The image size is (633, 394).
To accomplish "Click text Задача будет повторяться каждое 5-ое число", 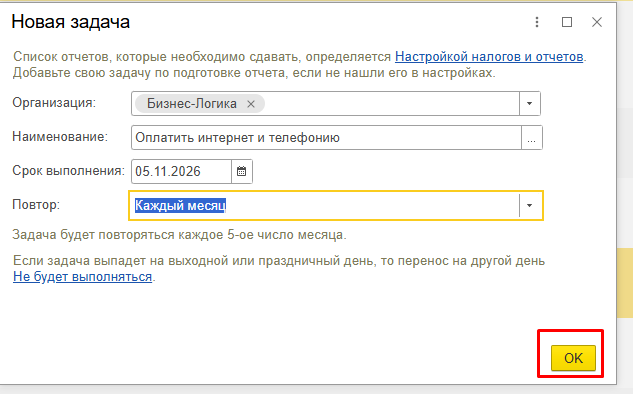I will [179, 235].
